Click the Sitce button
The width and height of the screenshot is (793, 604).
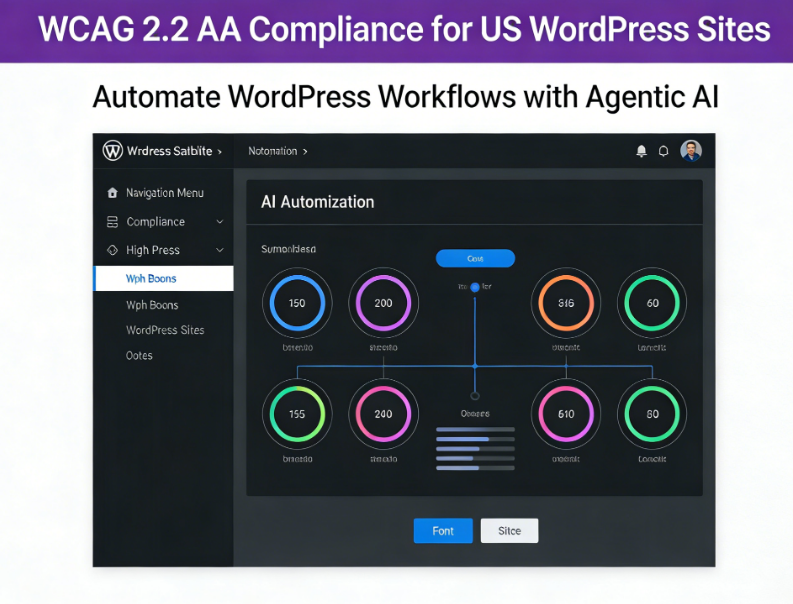pyautogui.click(x=509, y=531)
